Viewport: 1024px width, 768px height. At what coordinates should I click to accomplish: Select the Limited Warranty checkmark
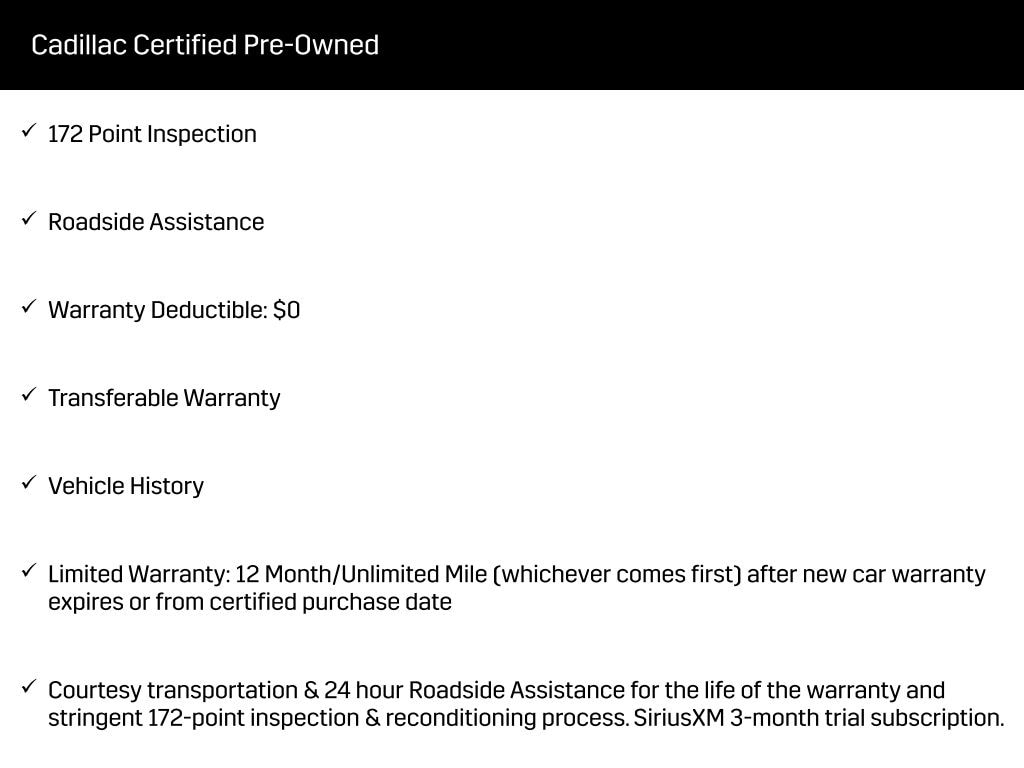(29, 571)
